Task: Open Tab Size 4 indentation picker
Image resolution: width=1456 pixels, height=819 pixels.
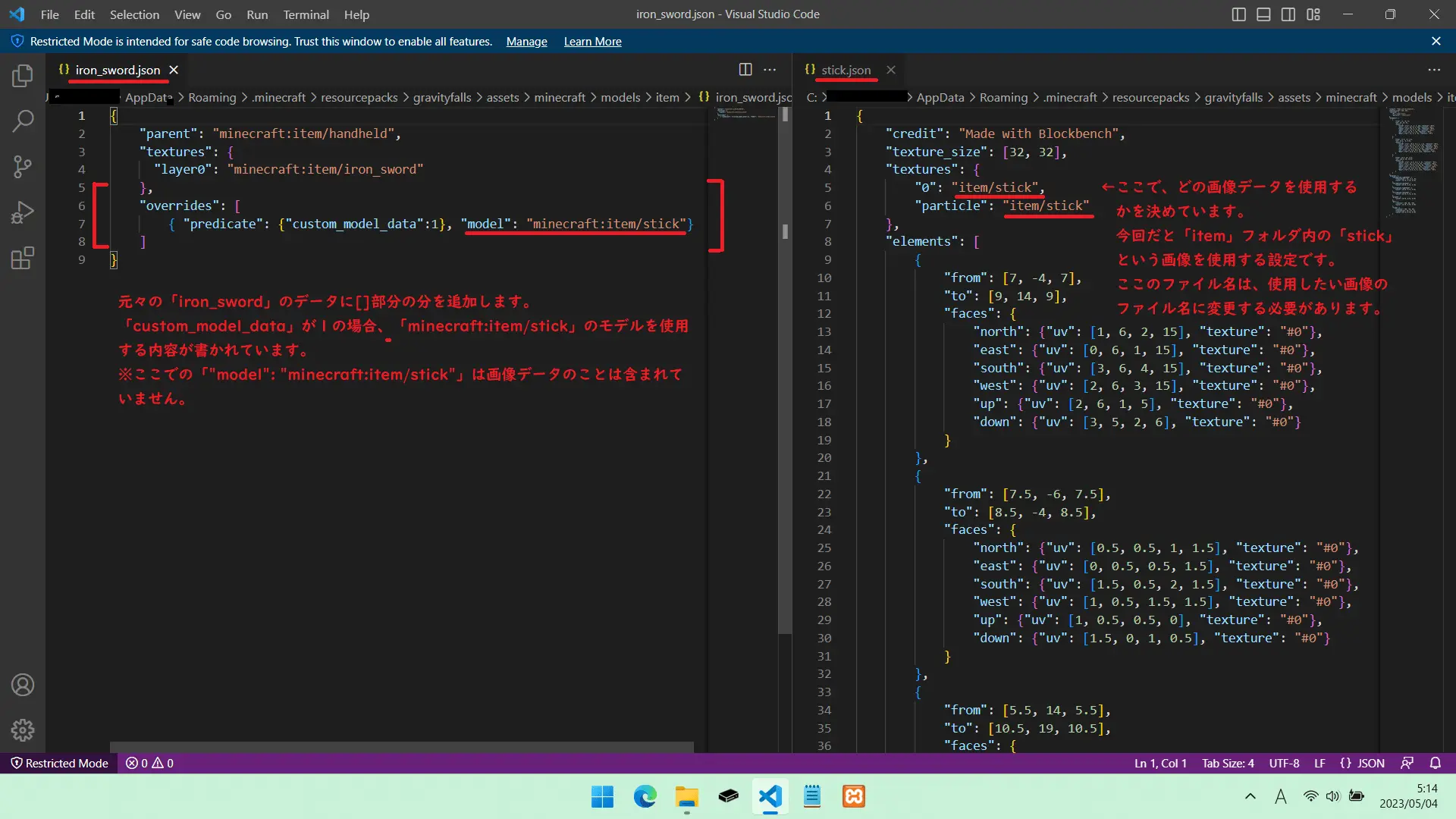Action: (x=1228, y=763)
